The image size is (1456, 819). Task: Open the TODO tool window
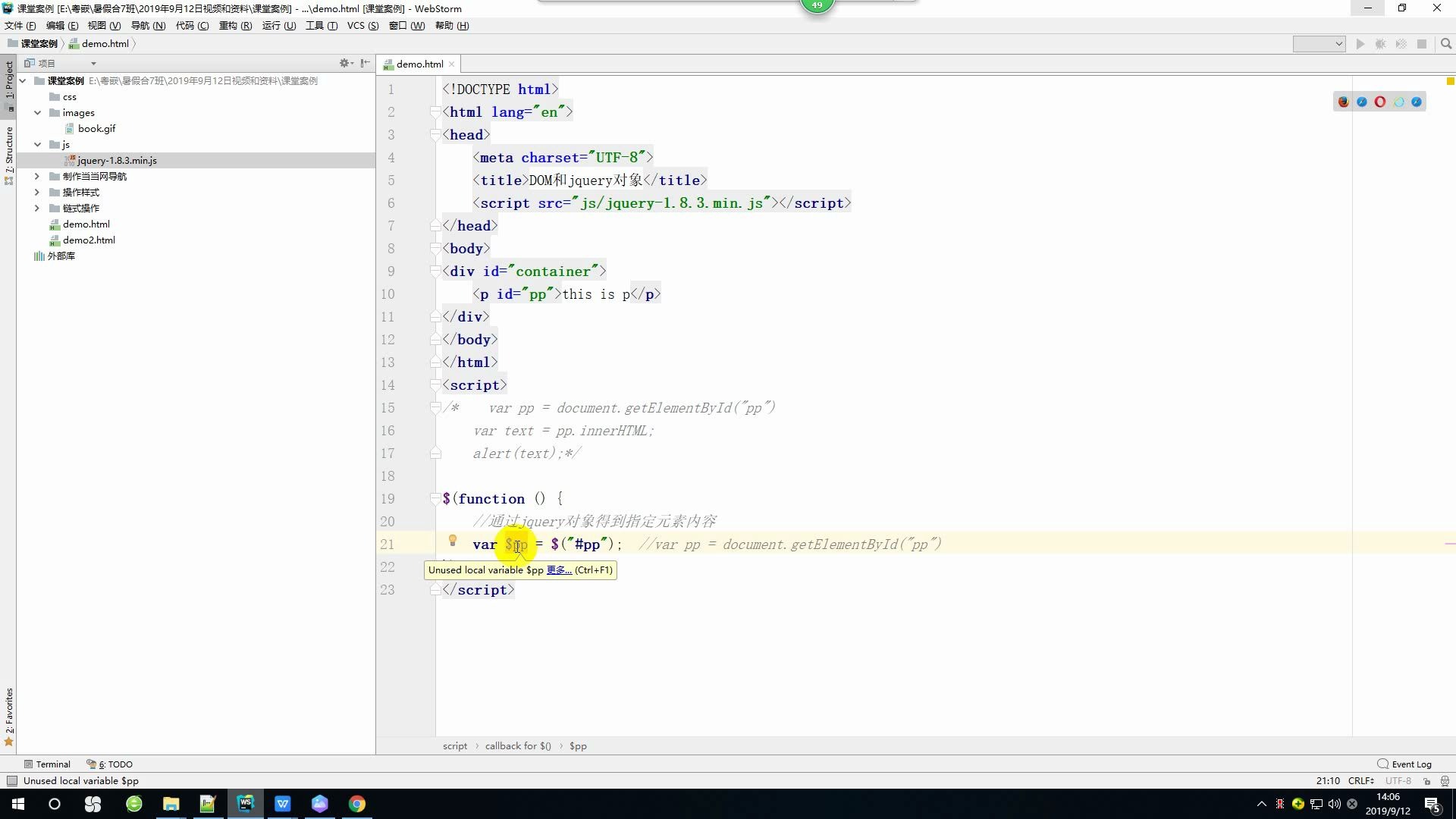[110, 764]
